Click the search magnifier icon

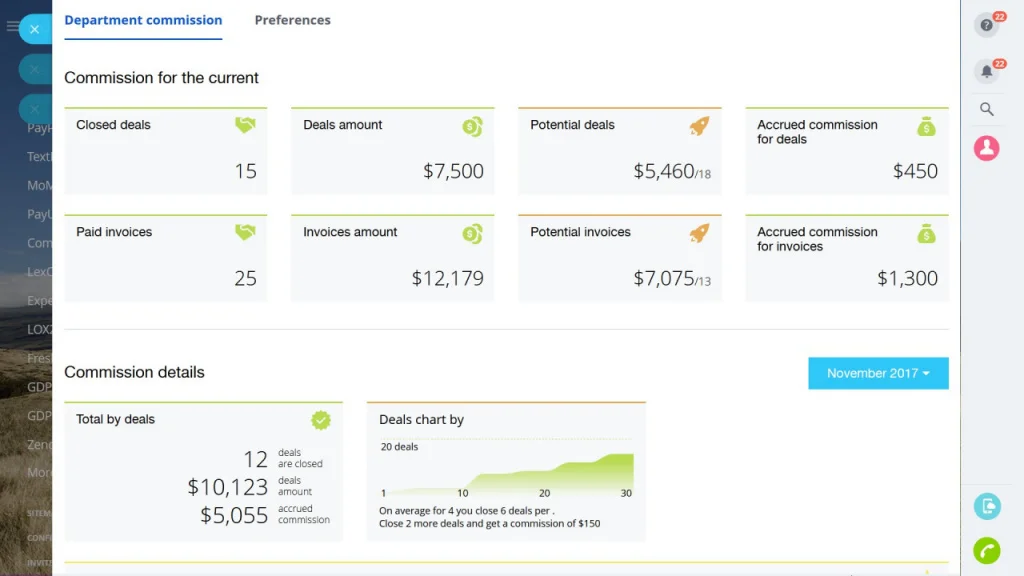pyautogui.click(x=987, y=109)
